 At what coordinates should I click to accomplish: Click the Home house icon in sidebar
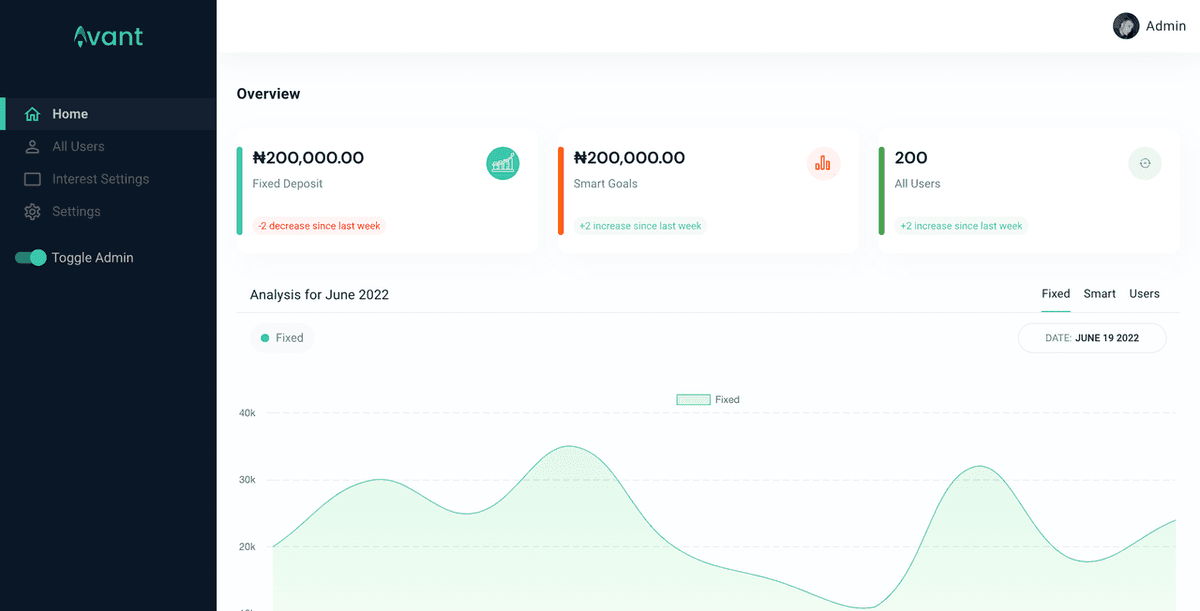point(32,114)
